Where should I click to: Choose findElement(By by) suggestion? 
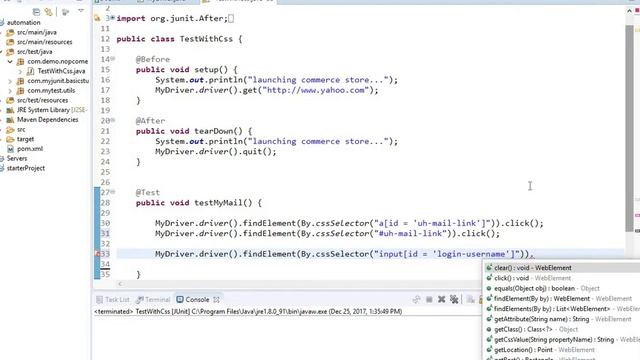click(562, 299)
